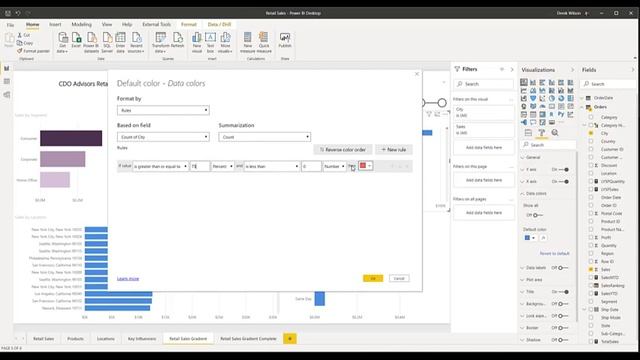640x360 pixels.
Task: Open More visuals in the ribbon
Action: point(225,42)
